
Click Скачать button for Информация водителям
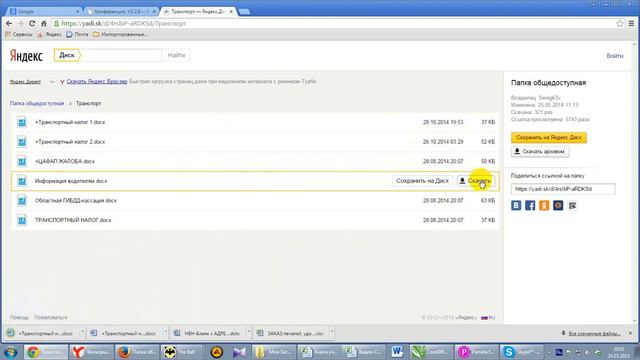[476, 181]
